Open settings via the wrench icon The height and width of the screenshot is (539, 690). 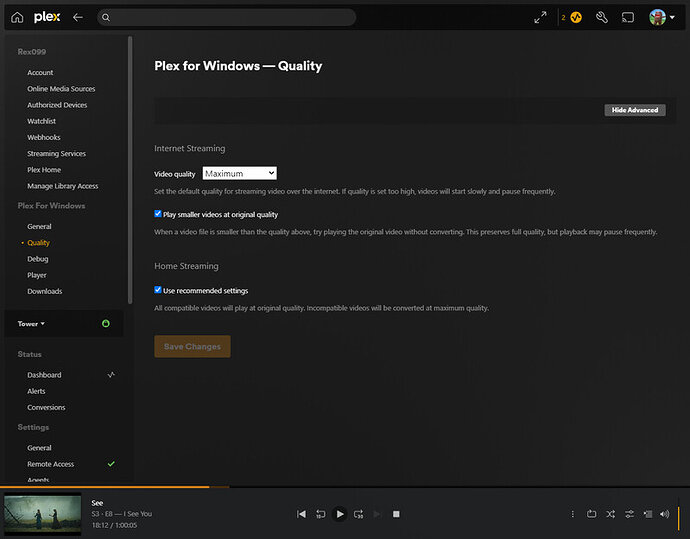[602, 18]
